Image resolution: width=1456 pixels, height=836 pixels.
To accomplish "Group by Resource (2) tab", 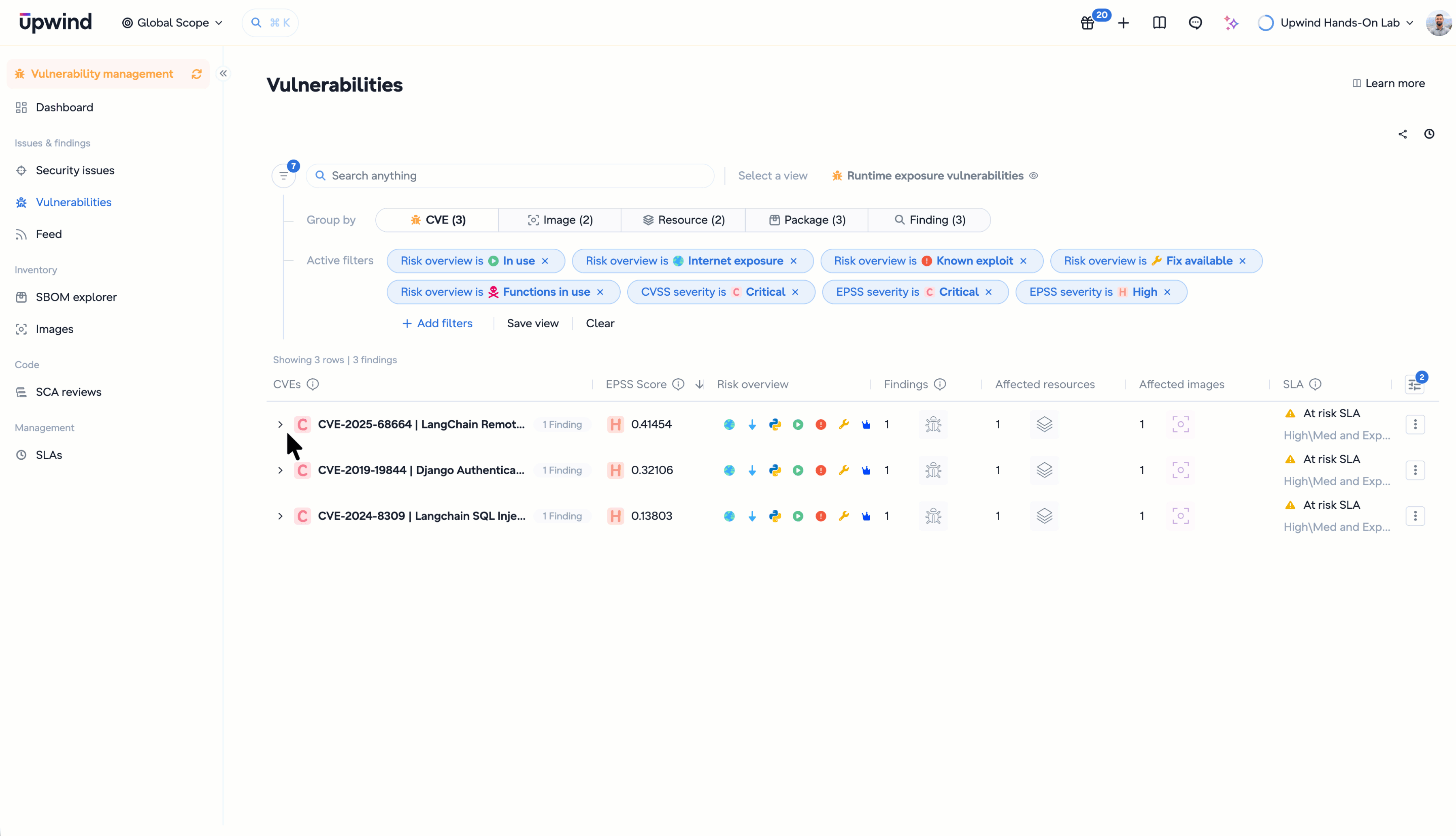I will click(x=683, y=220).
